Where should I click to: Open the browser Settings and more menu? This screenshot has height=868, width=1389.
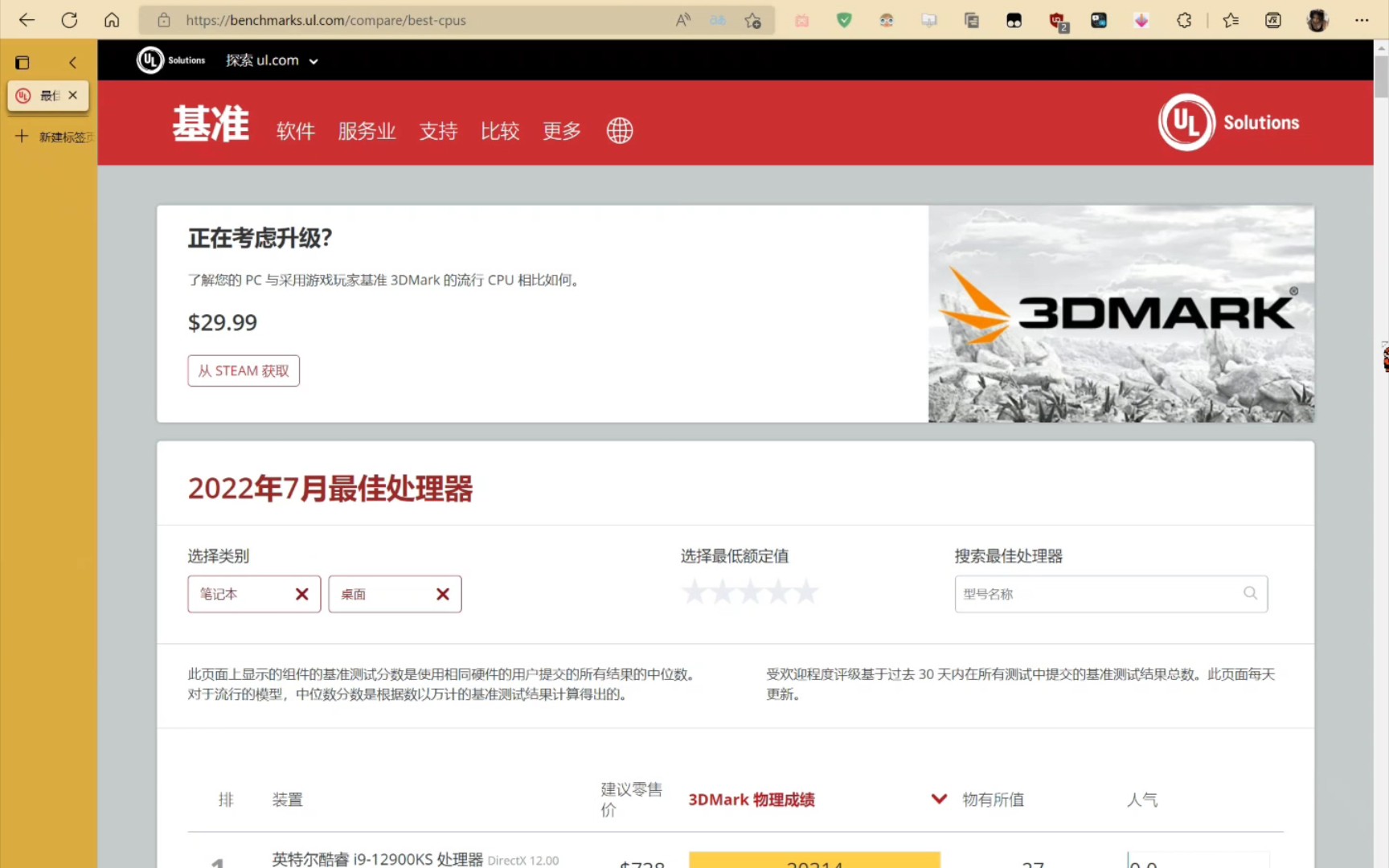[1362, 20]
